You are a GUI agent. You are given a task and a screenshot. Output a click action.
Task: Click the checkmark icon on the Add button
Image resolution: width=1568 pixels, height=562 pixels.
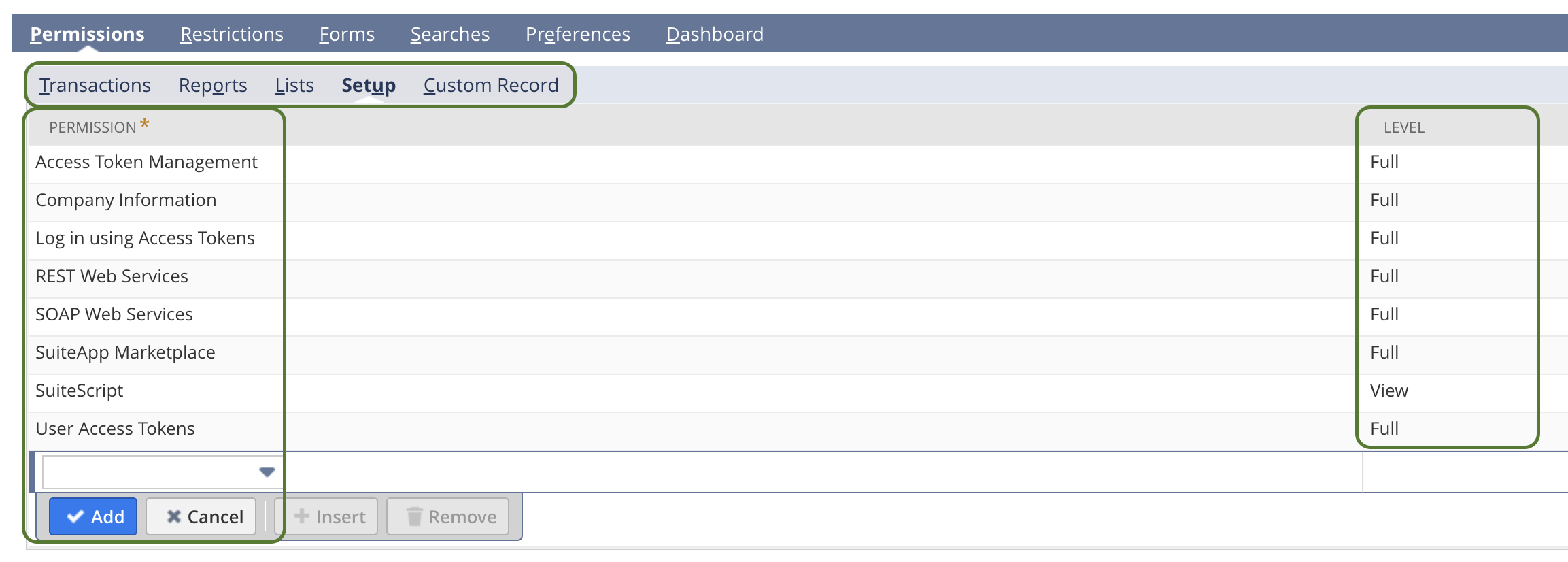[x=77, y=516]
